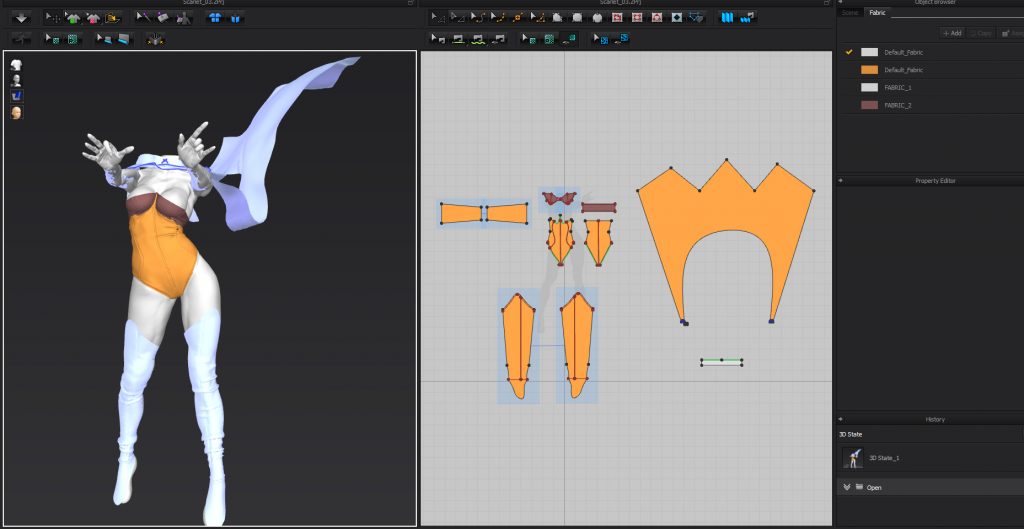Viewport: 1024px width, 529px height.
Task: Select the maroon bra-shaped pattern piece
Action: point(559,198)
